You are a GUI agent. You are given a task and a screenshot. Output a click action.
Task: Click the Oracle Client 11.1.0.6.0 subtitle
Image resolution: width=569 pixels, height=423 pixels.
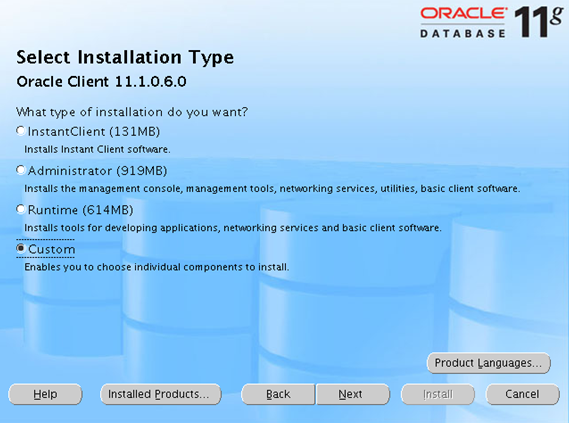point(101,82)
